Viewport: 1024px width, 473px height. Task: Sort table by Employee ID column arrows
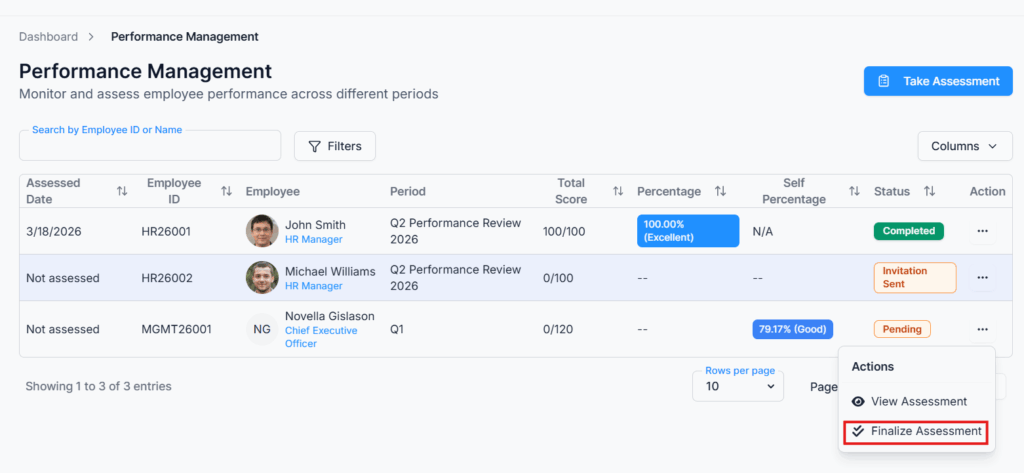(x=226, y=191)
